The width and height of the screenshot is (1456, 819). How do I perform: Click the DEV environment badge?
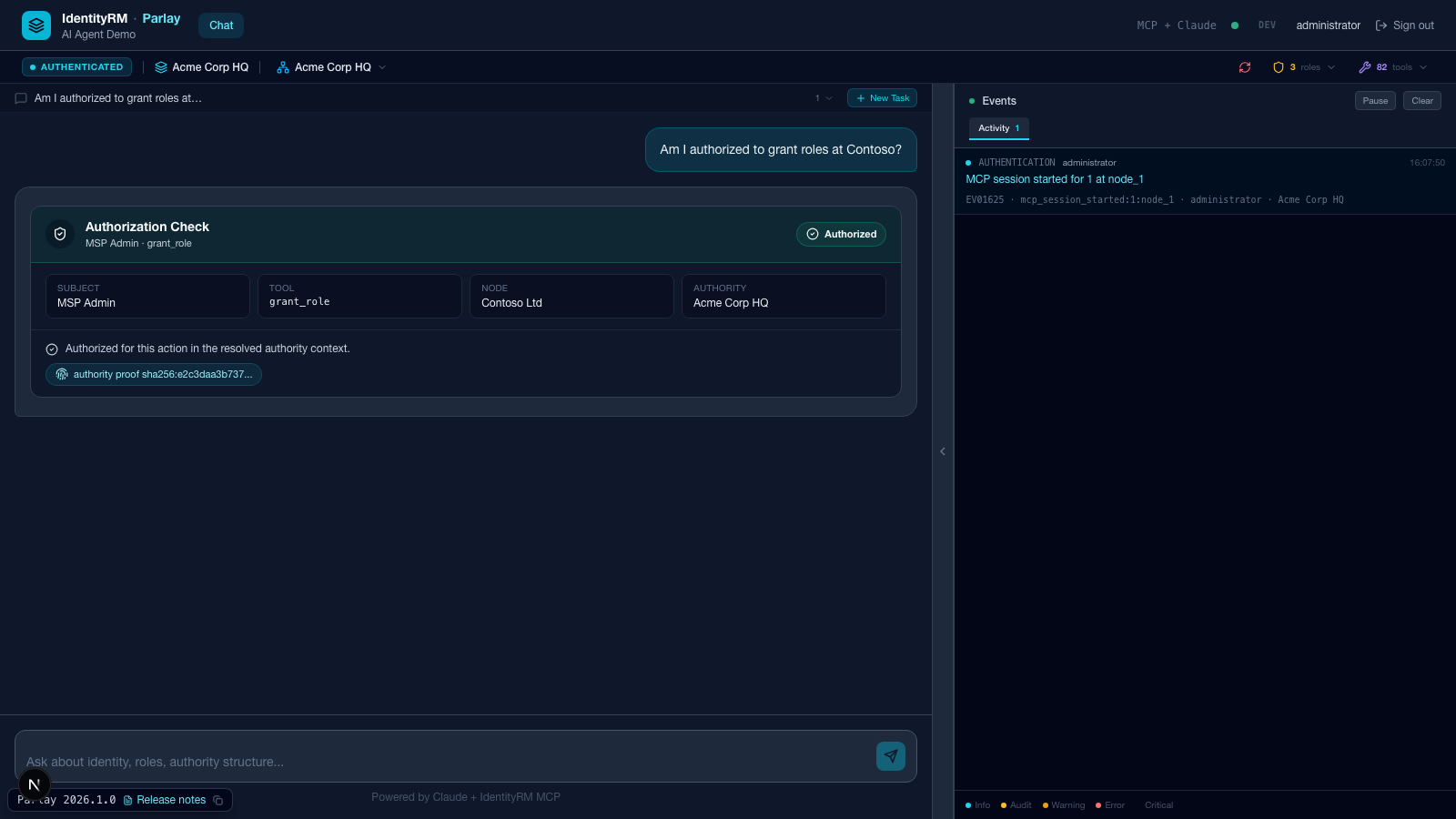(x=1267, y=25)
